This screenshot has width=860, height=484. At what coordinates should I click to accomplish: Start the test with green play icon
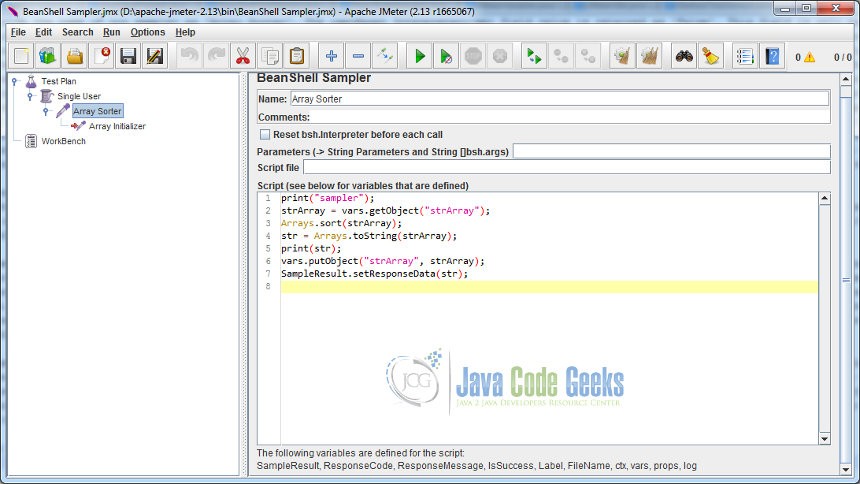point(420,56)
